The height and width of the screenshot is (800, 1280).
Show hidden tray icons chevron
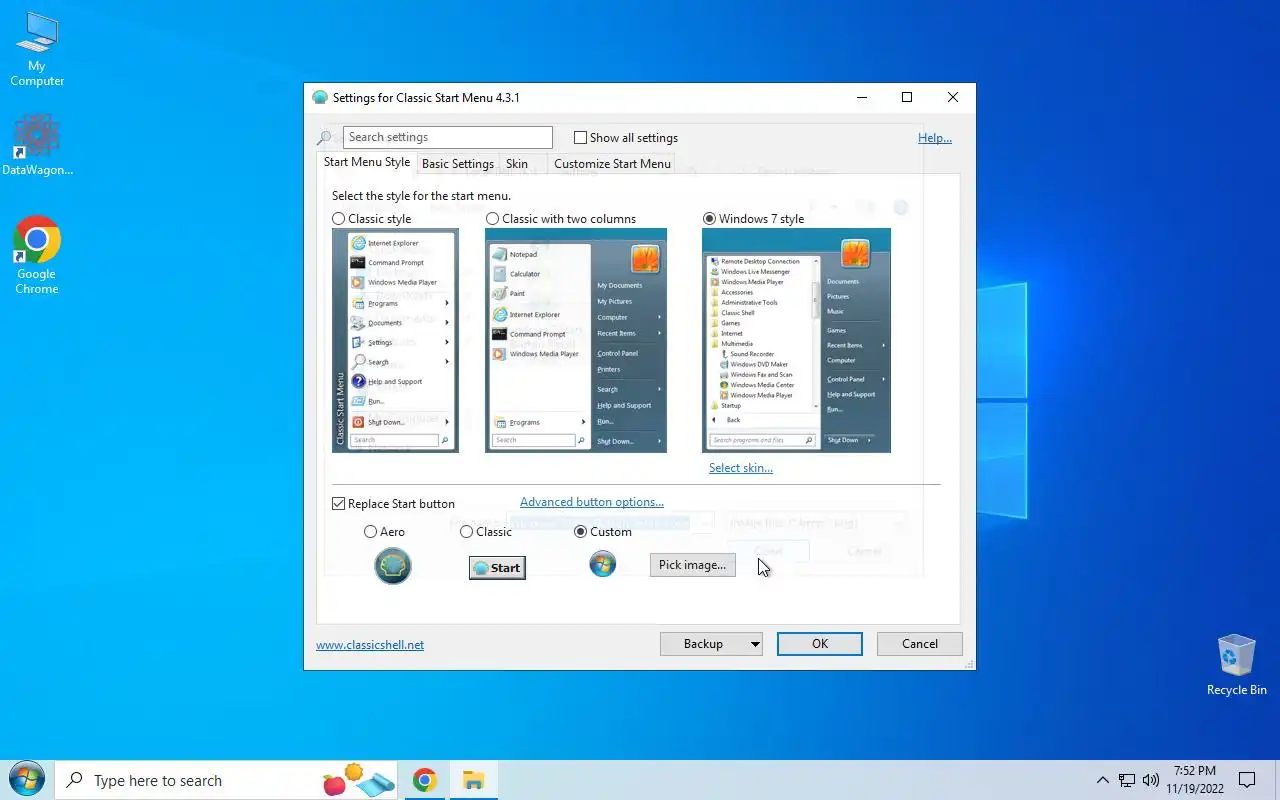click(x=1102, y=780)
